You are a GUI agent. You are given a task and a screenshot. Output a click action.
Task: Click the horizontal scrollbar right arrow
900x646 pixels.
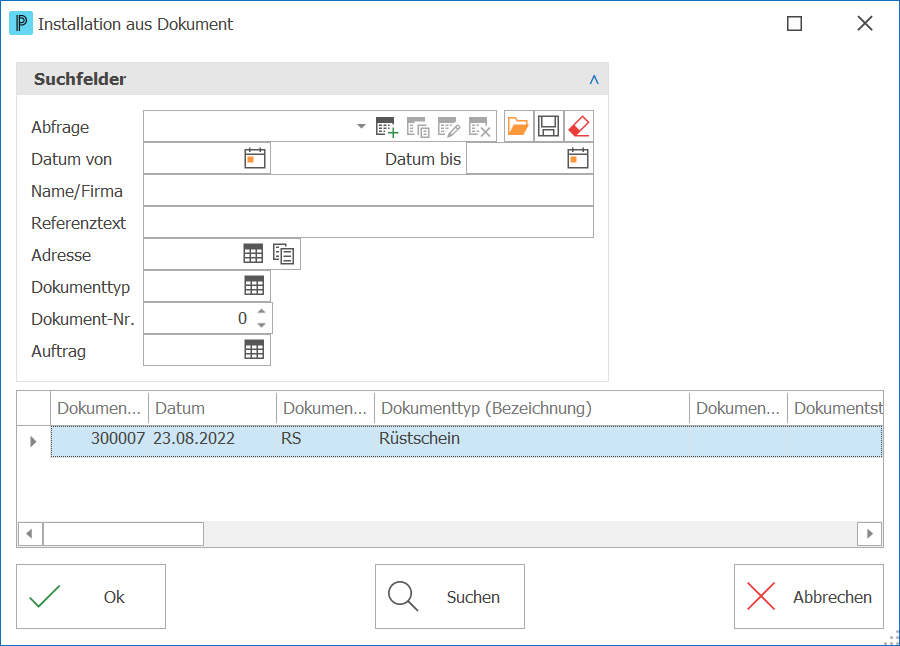(870, 534)
